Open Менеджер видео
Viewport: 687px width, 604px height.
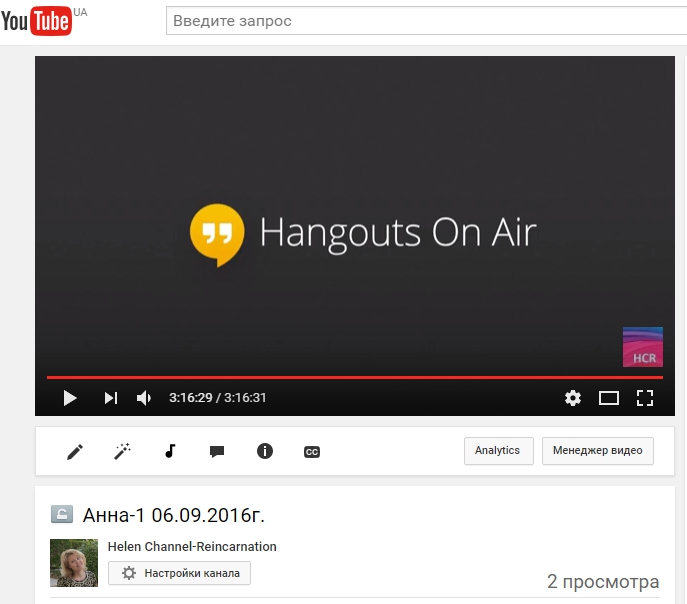point(598,451)
